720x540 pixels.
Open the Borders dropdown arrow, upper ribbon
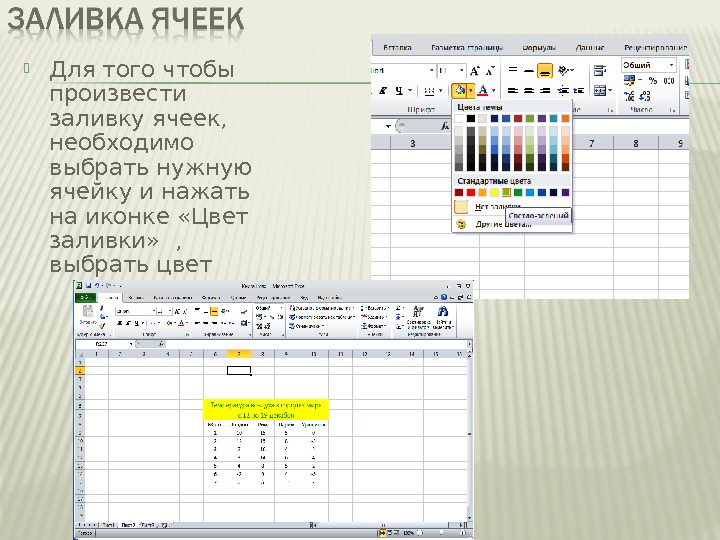pos(440,90)
